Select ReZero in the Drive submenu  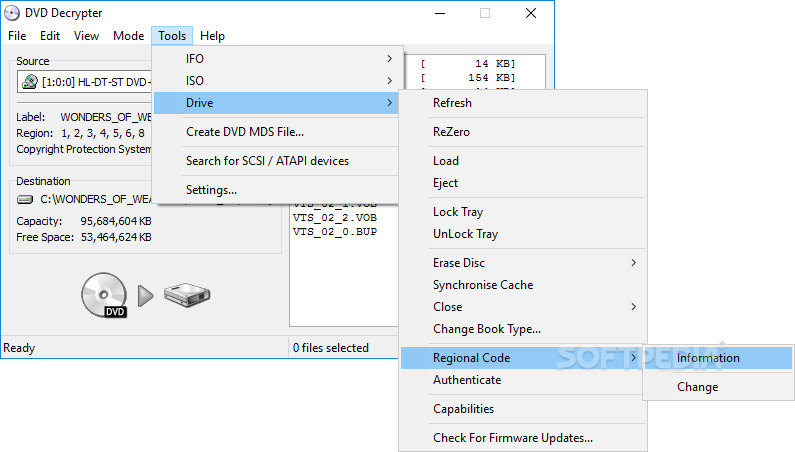(523, 132)
